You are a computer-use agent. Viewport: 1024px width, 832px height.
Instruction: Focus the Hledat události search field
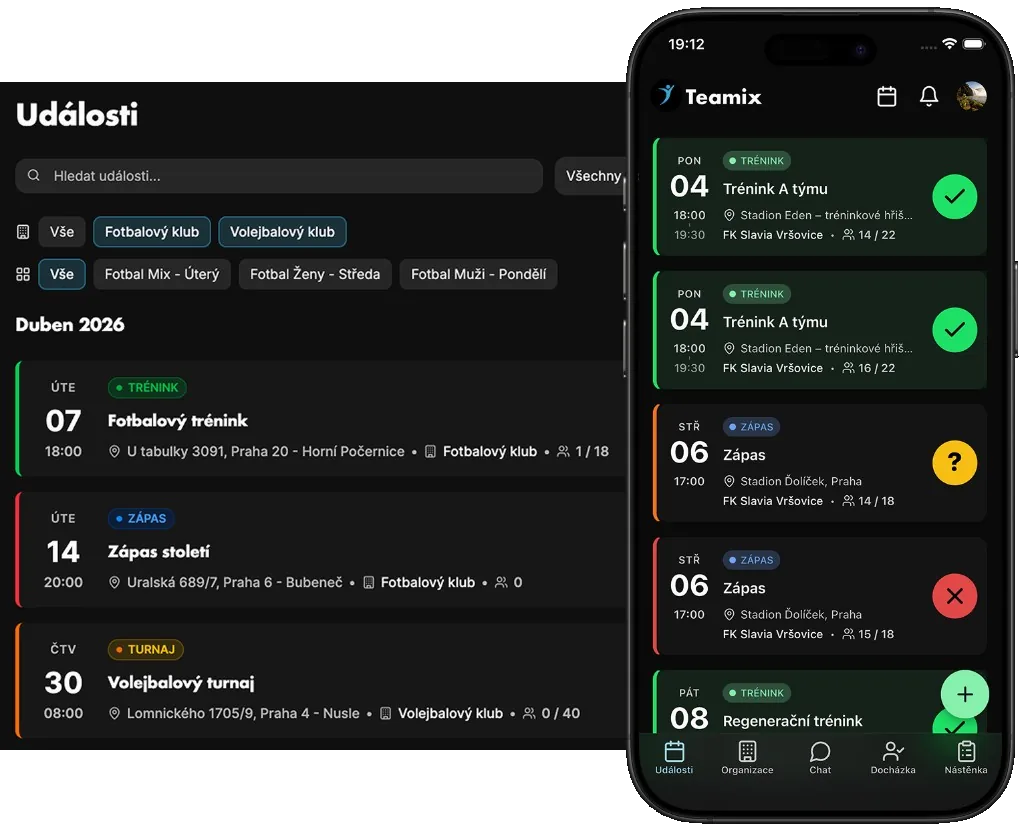279,176
